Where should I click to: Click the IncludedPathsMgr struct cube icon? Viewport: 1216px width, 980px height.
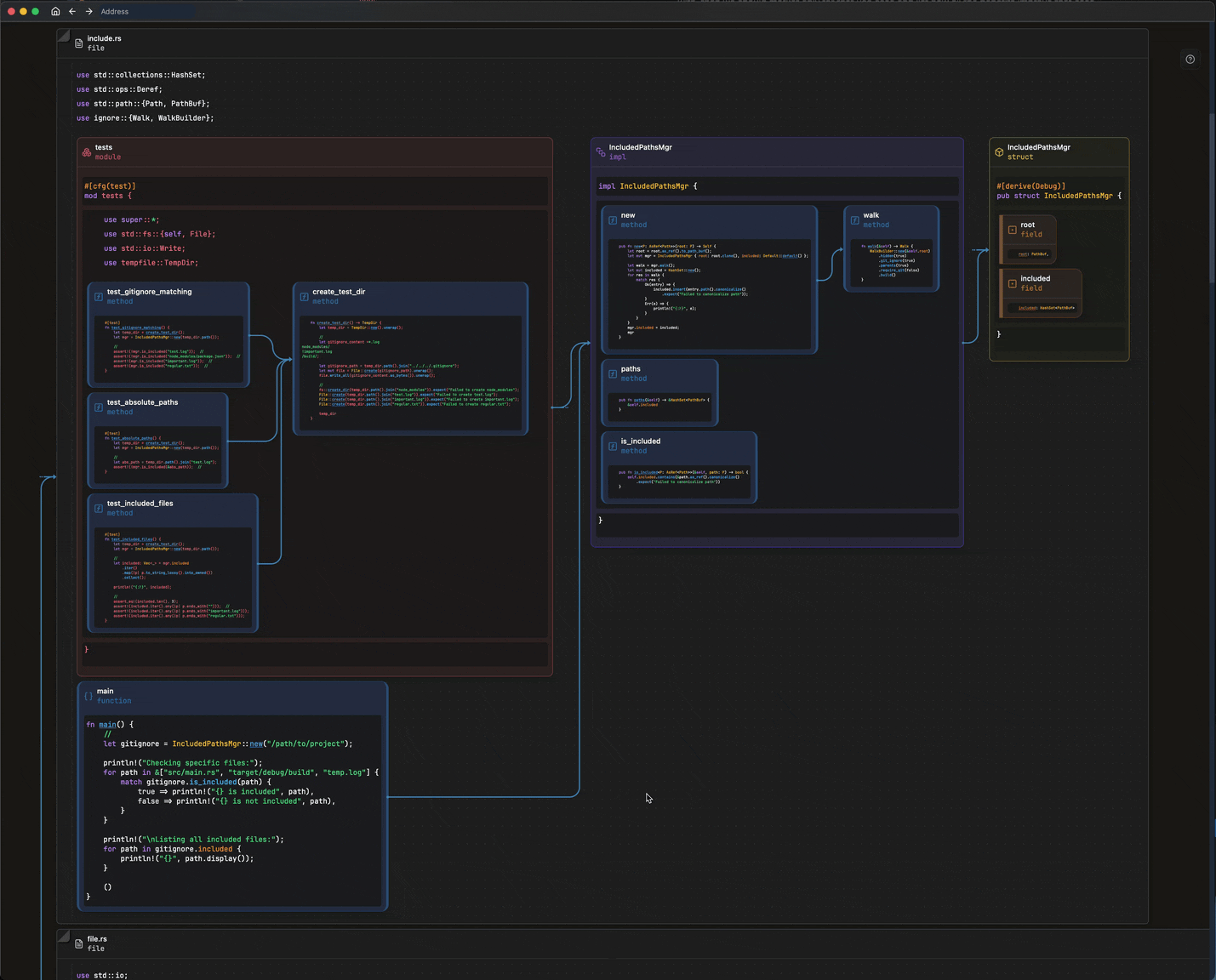point(999,152)
